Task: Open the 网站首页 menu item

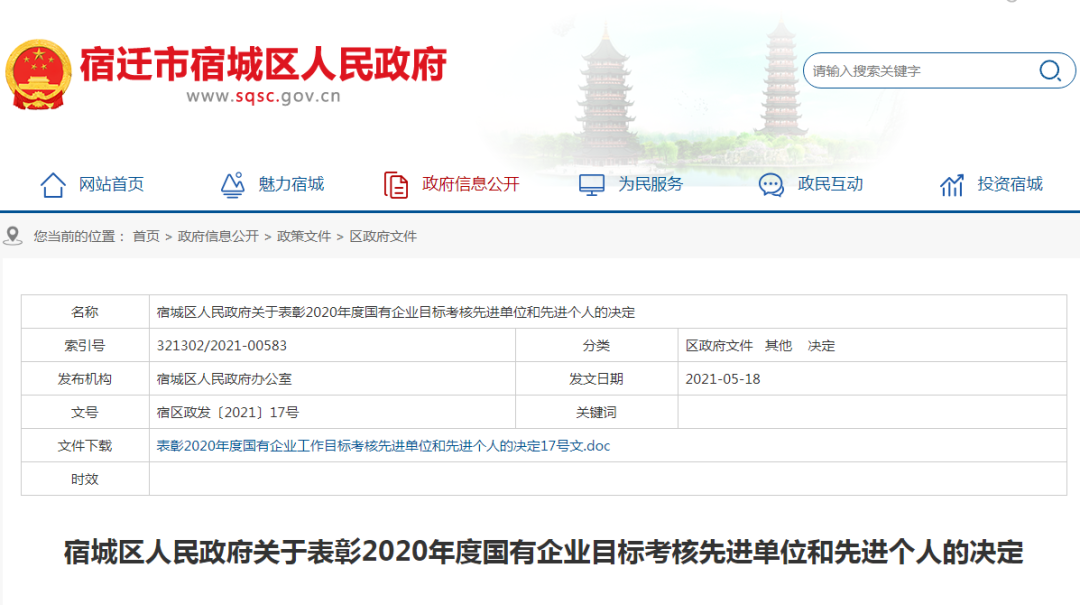Action: (111, 184)
